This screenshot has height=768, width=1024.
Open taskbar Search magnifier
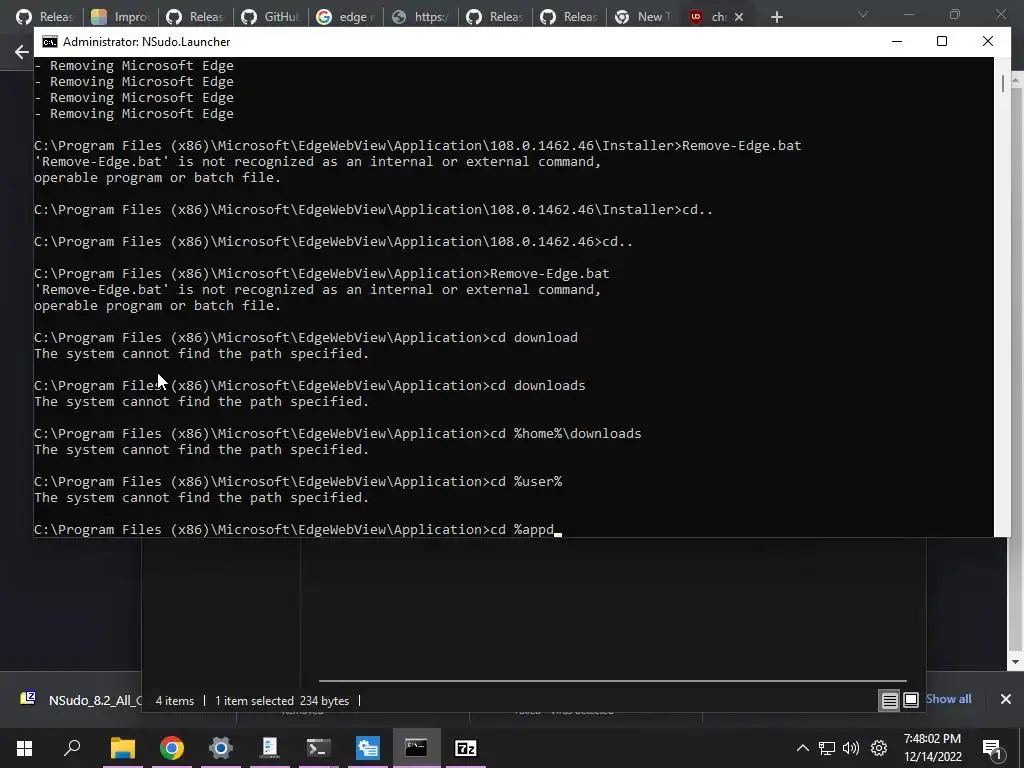pos(72,748)
